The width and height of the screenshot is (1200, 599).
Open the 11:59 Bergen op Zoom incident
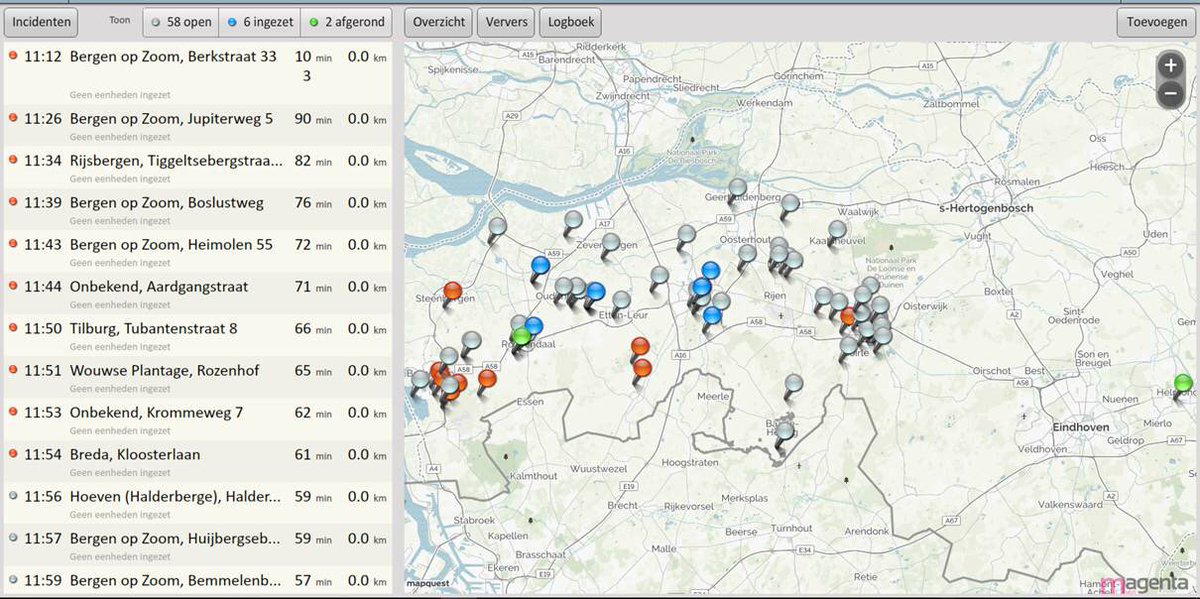coord(197,582)
